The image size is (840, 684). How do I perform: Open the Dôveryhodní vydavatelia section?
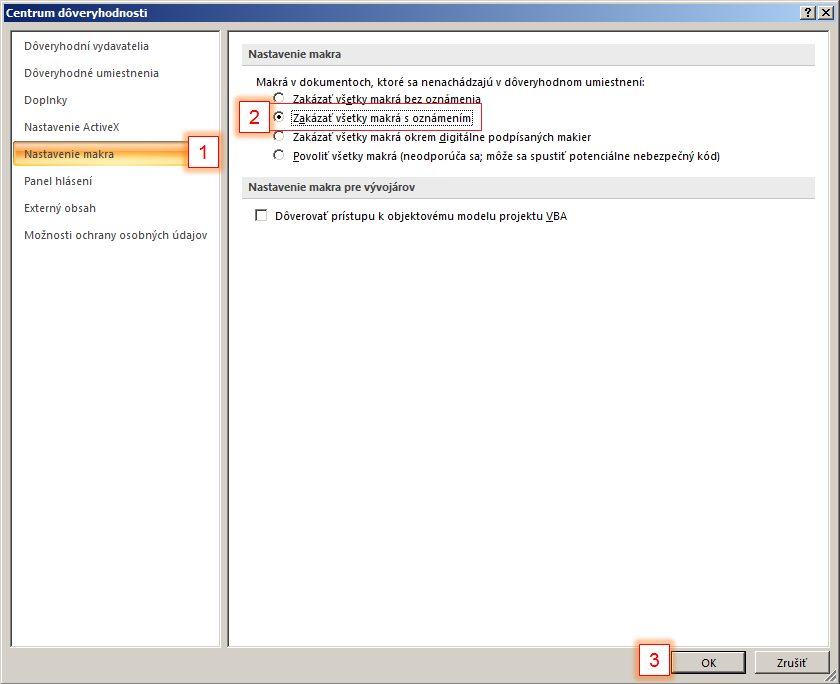[x=86, y=46]
